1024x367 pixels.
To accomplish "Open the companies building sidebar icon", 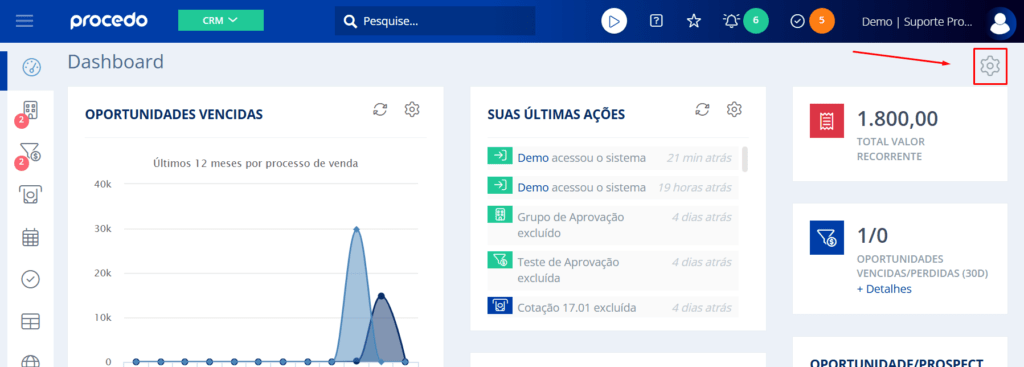I will pyautogui.click(x=31, y=110).
